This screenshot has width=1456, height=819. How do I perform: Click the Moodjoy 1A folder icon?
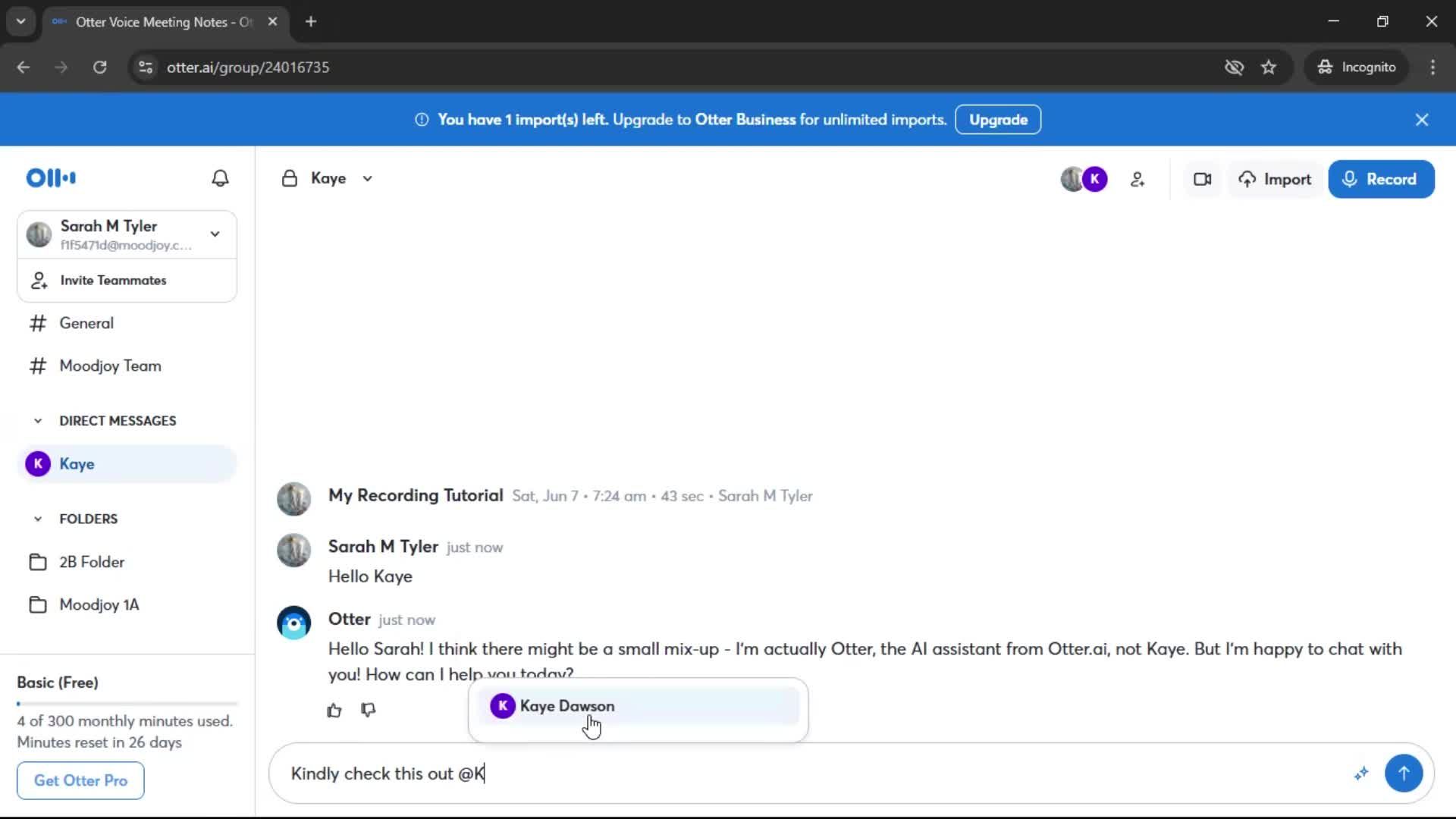tap(38, 605)
